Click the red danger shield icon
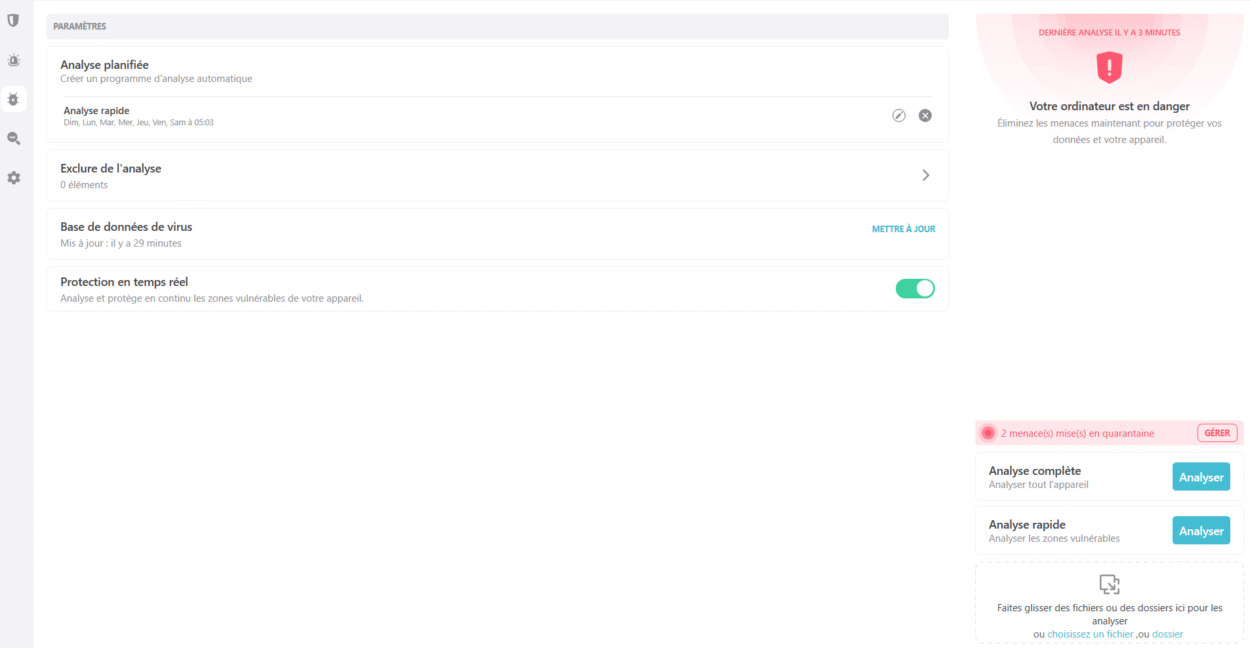The height and width of the screenshot is (648, 1250). (1109, 68)
